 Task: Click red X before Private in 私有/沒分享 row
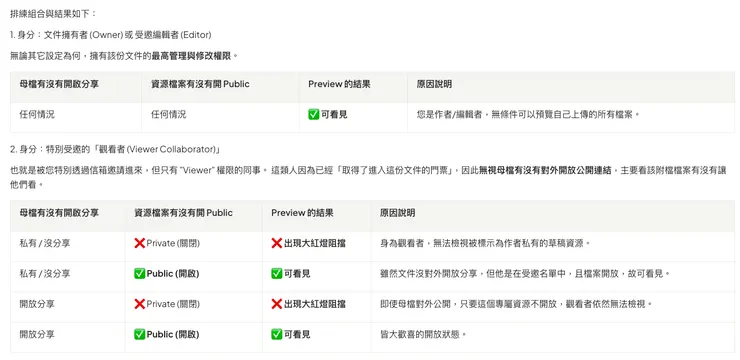pyautogui.click(x=140, y=243)
